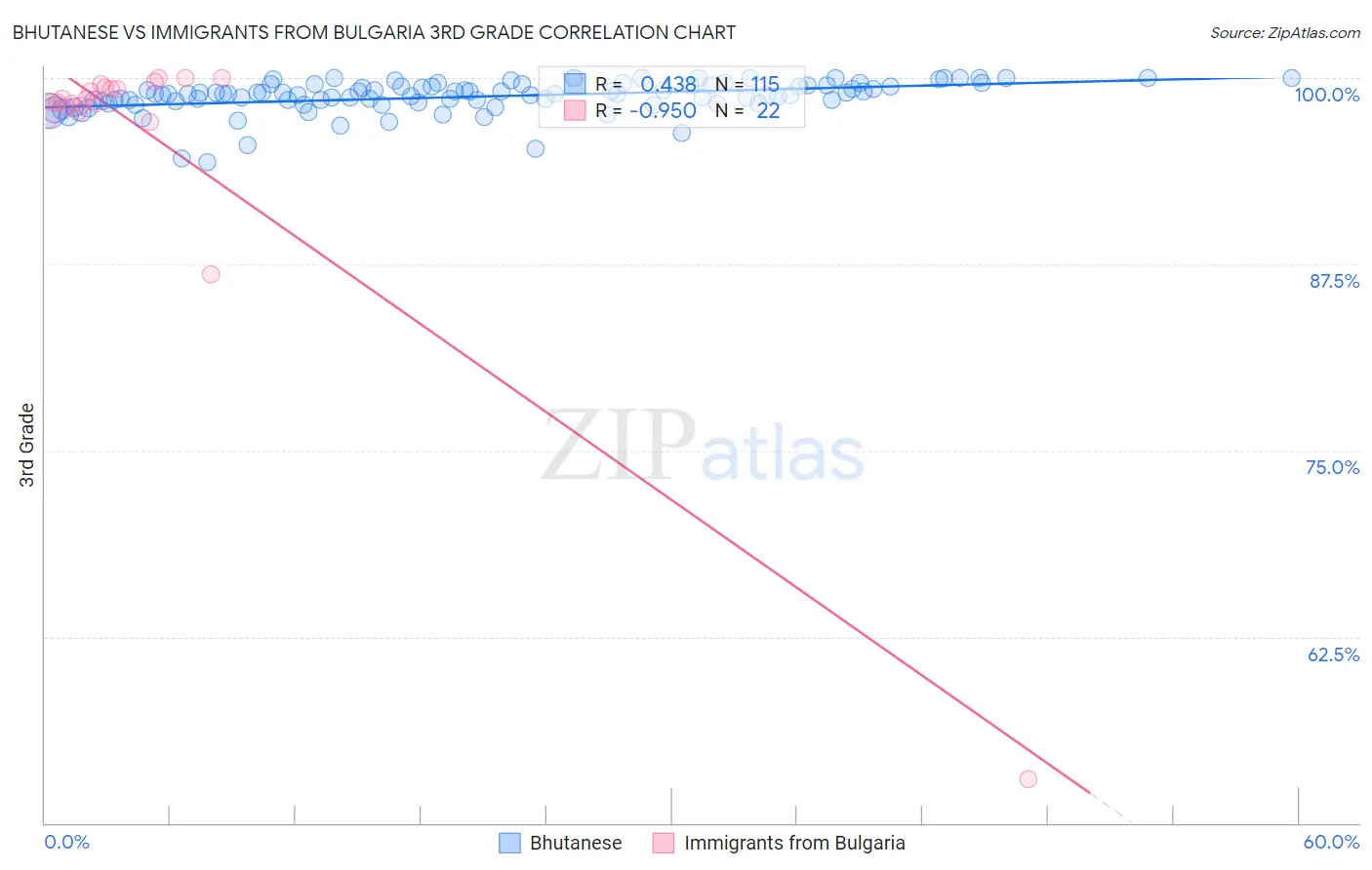Click the pink data point at bottom right
Image resolution: width=1372 pixels, height=870 pixels.
[1028, 778]
